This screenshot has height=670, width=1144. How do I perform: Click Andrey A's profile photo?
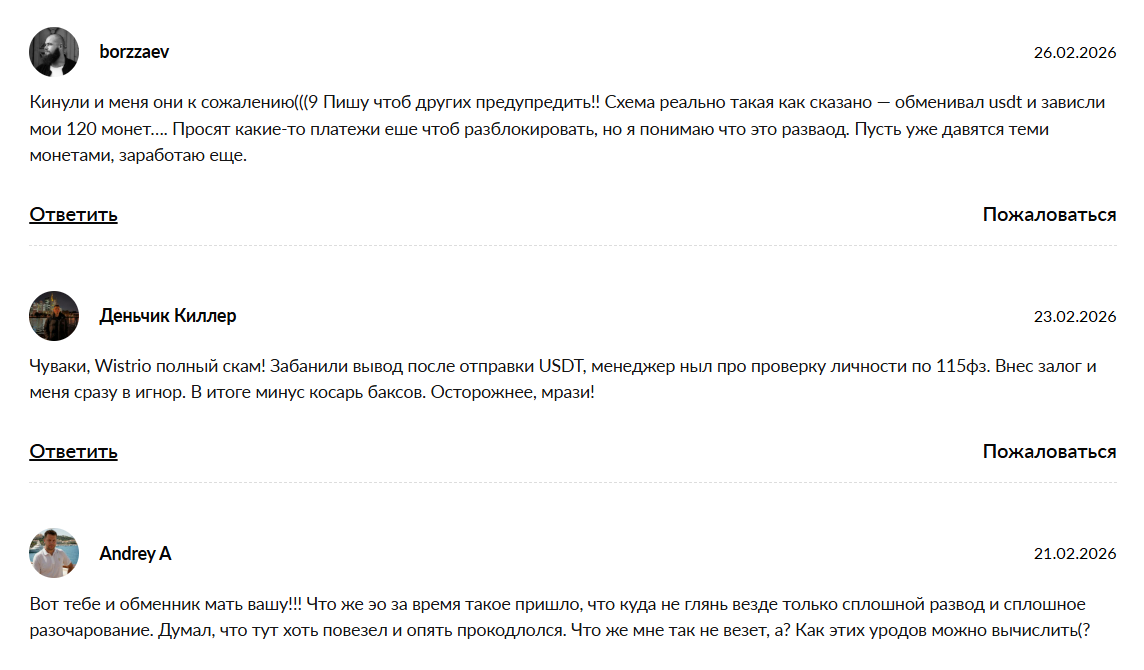[54, 553]
